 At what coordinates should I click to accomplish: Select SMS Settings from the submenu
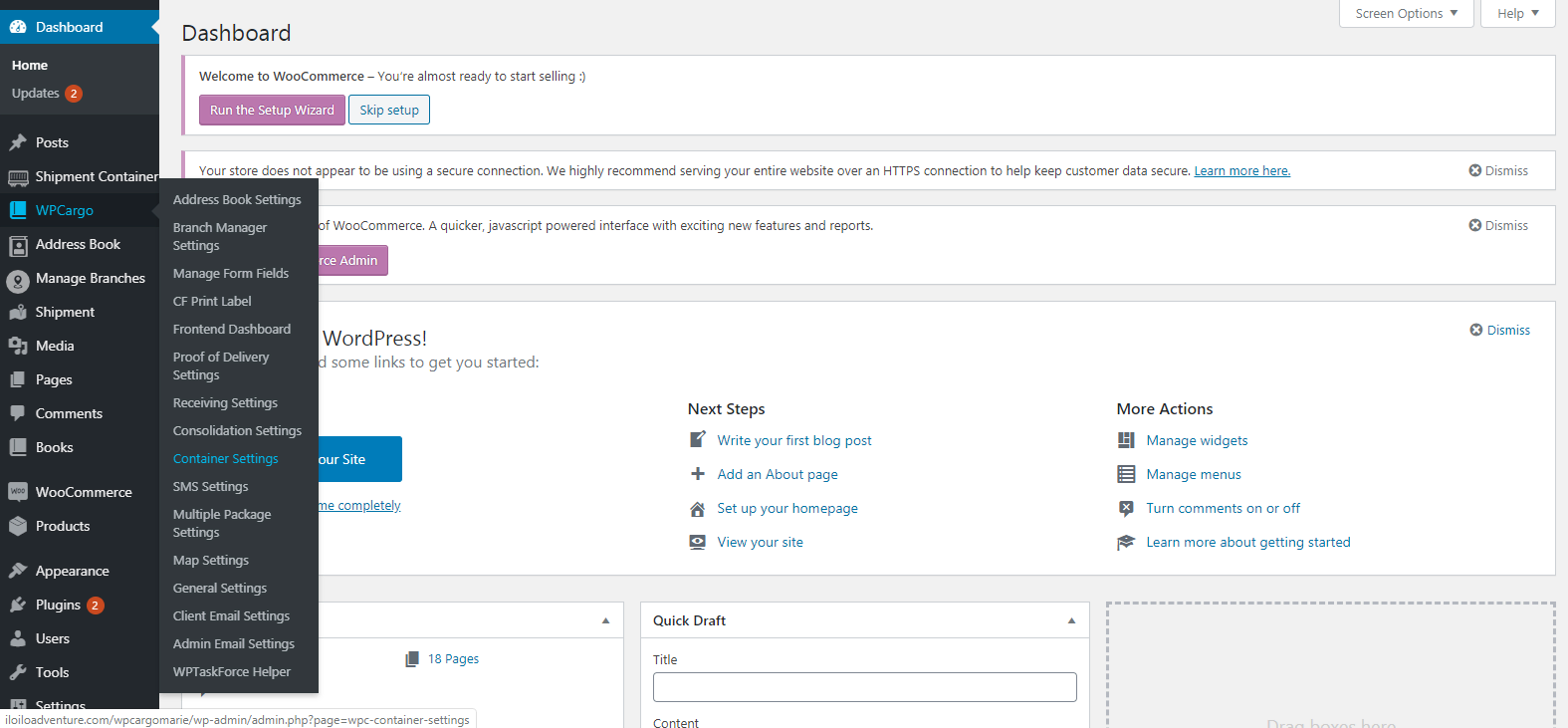(211, 486)
